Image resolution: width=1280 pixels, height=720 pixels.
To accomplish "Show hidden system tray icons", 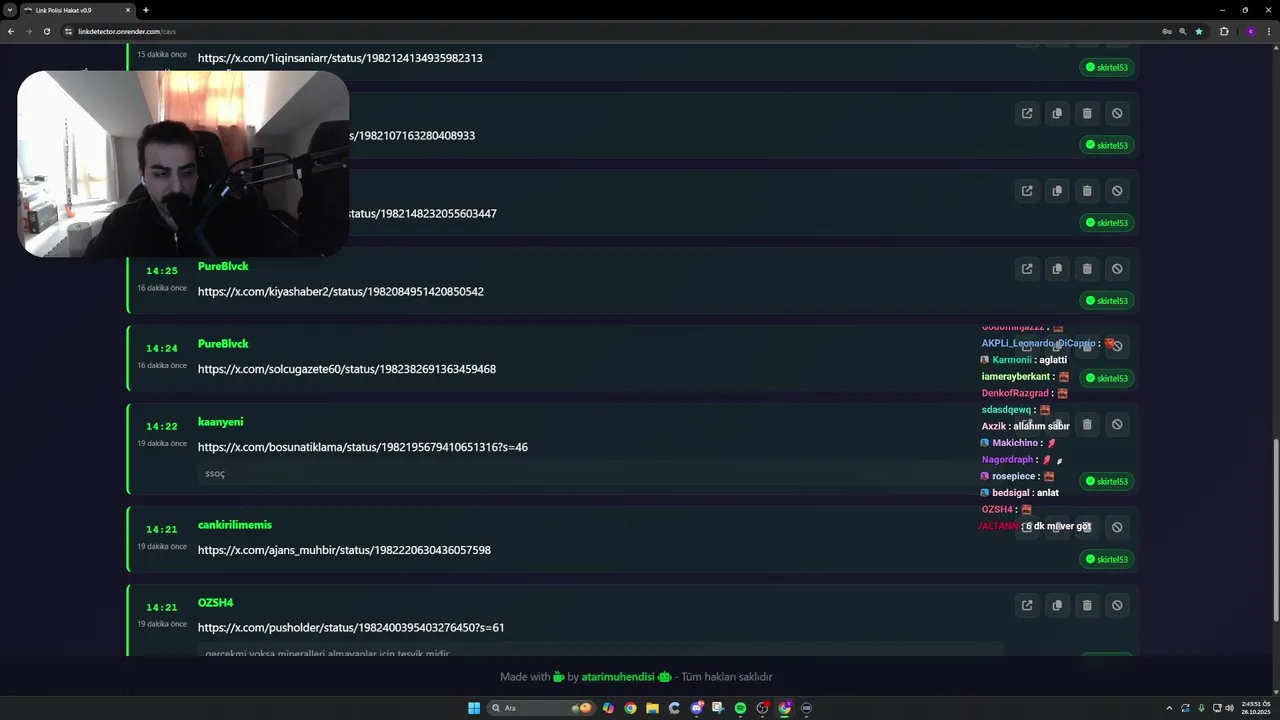I will [1168, 708].
